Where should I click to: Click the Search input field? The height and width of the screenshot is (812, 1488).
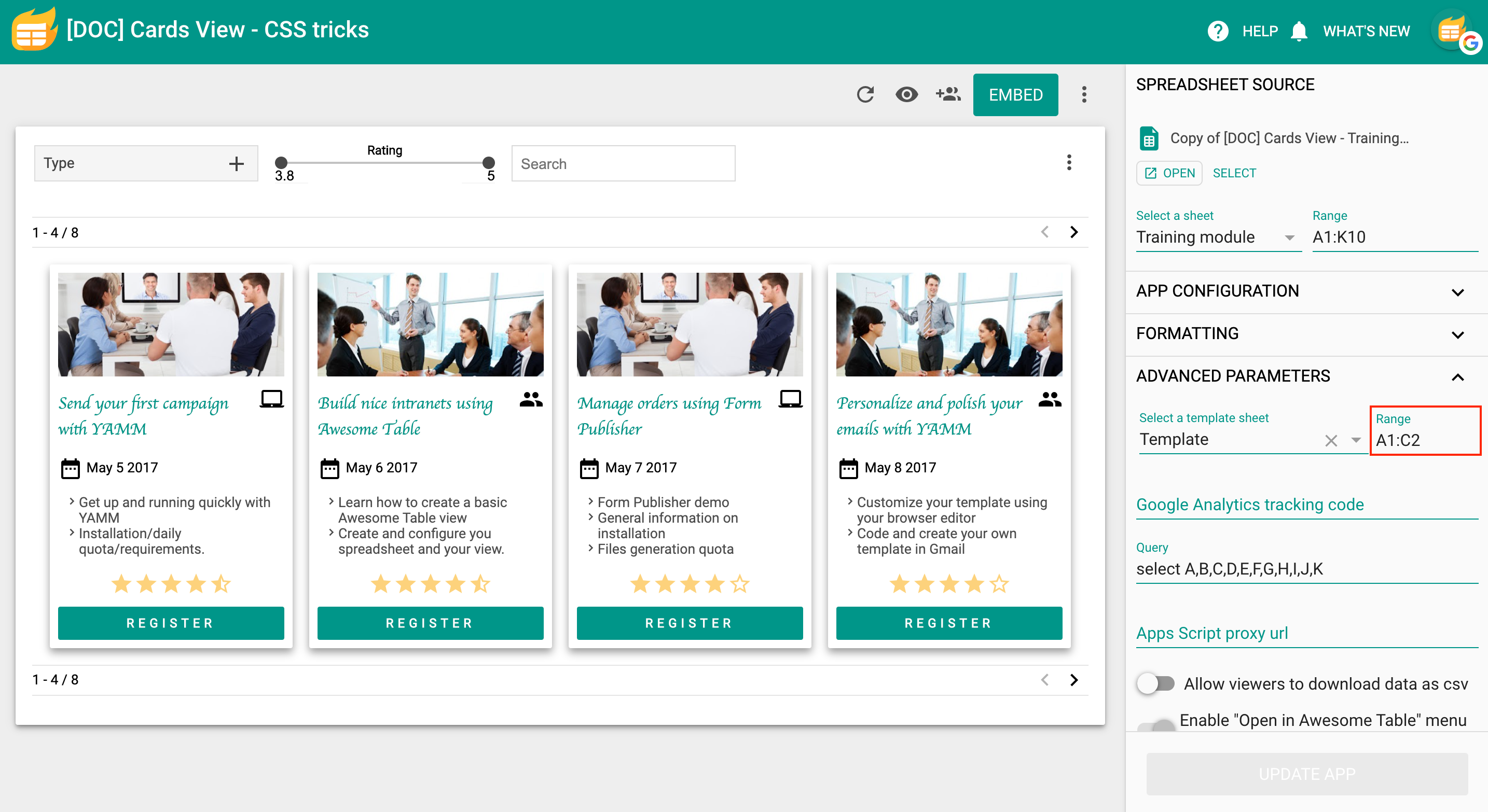coord(623,164)
